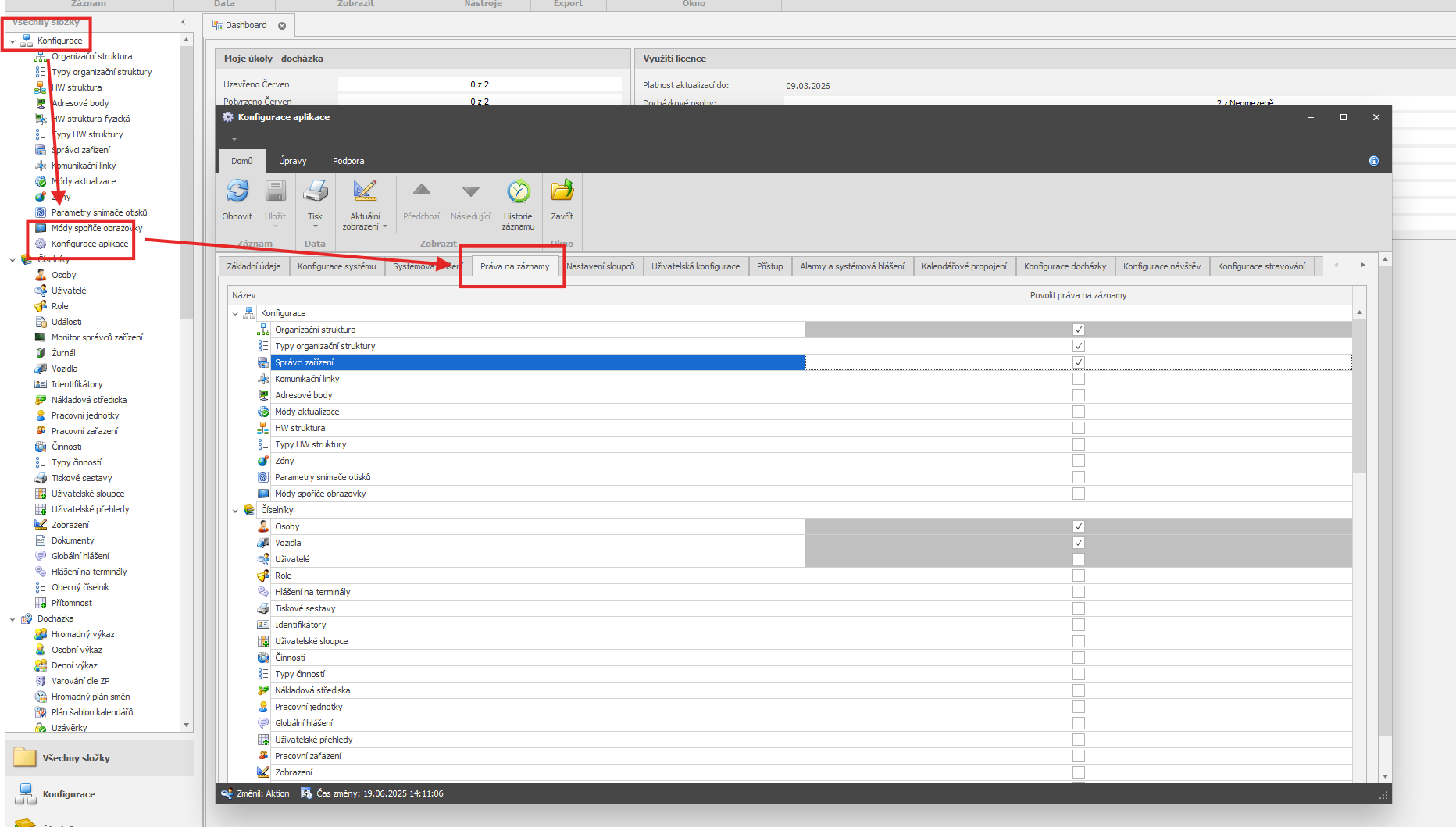Click the info icon in Konfigurace aplikace window

1374,161
